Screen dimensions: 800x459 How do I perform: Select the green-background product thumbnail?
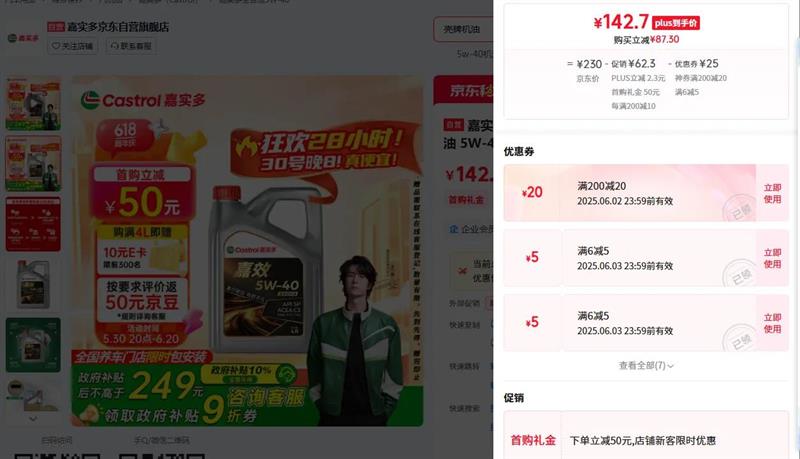coord(33,345)
